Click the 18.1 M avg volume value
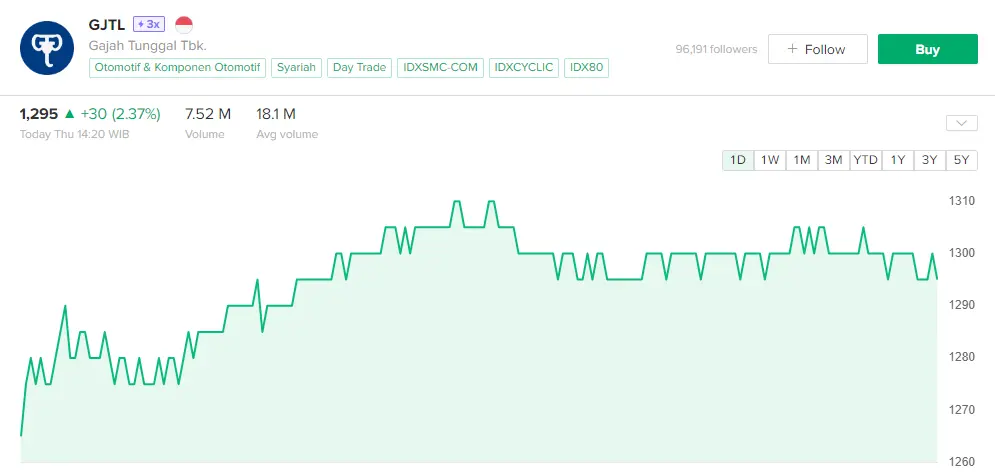995x474 pixels. click(276, 114)
